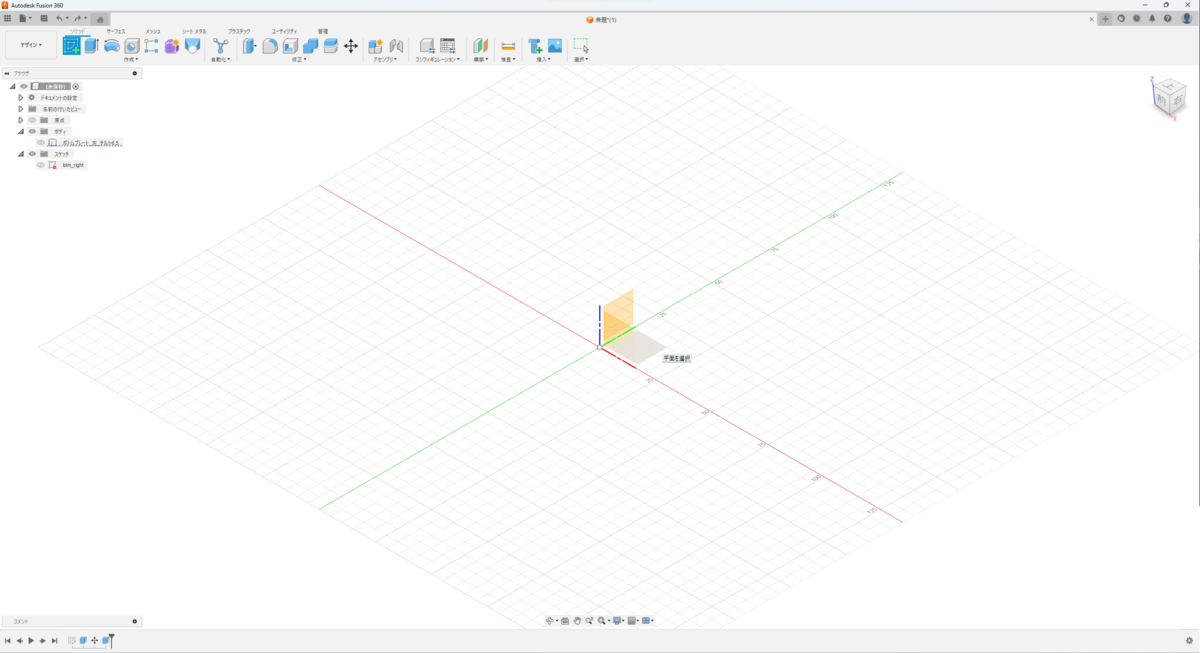Select the Revolve tool icon
This screenshot has height=653, width=1200.
[x=112, y=46]
